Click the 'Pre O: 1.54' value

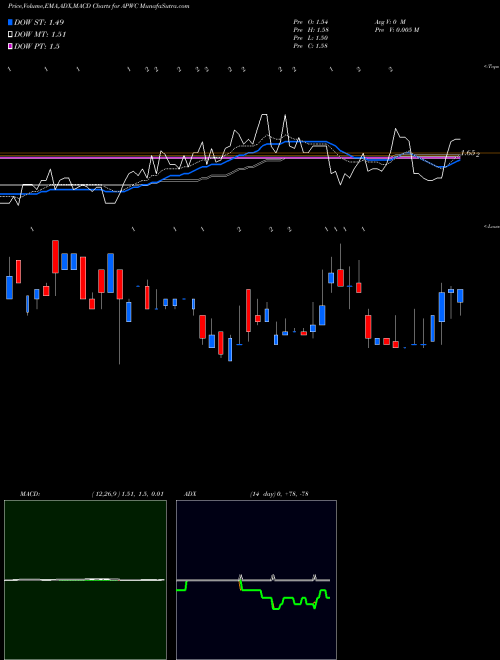(x=311, y=21)
